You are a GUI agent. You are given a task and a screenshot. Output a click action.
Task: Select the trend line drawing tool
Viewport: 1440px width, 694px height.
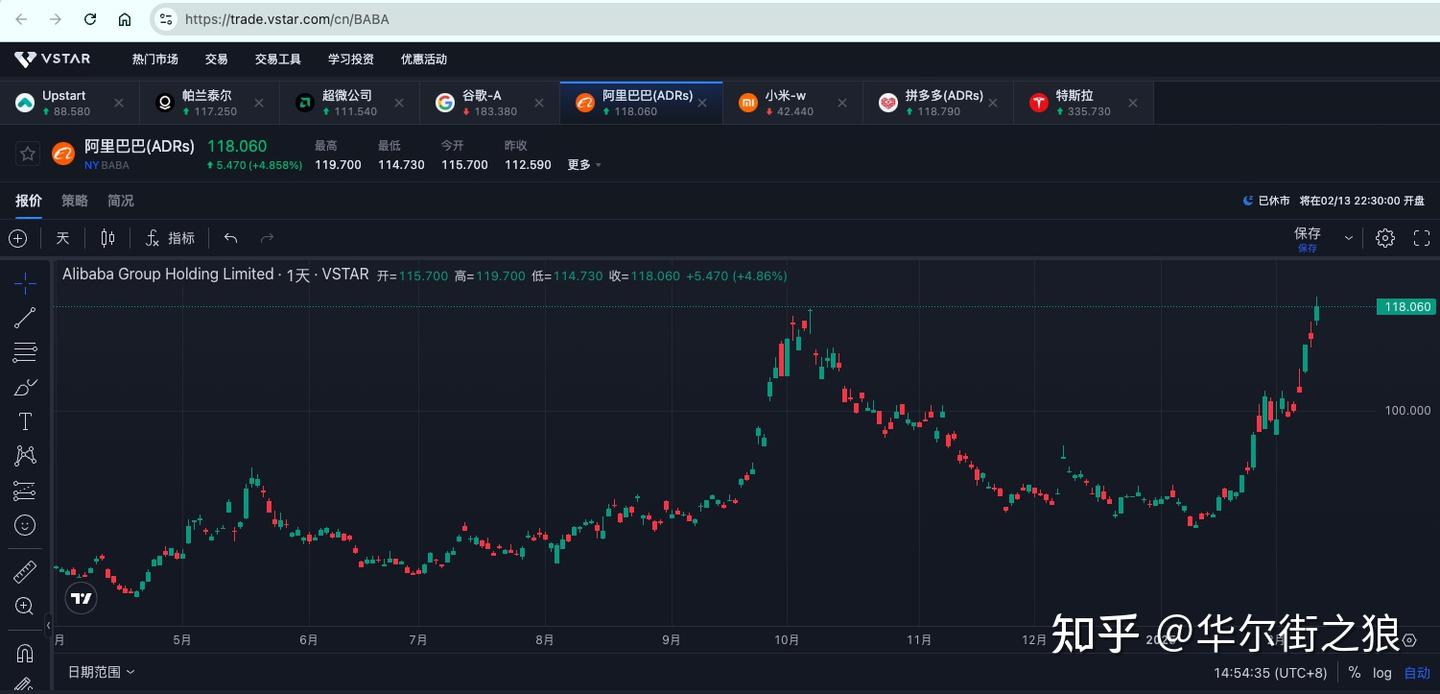click(x=25, y=318)
